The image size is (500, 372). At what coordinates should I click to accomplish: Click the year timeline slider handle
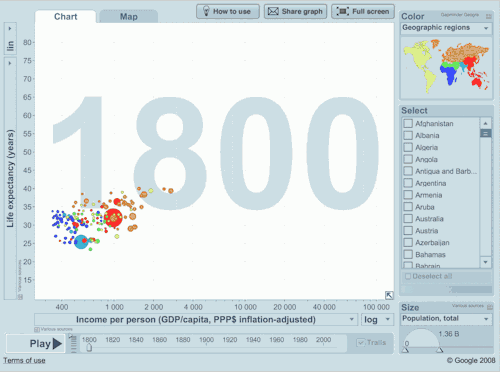89,348
